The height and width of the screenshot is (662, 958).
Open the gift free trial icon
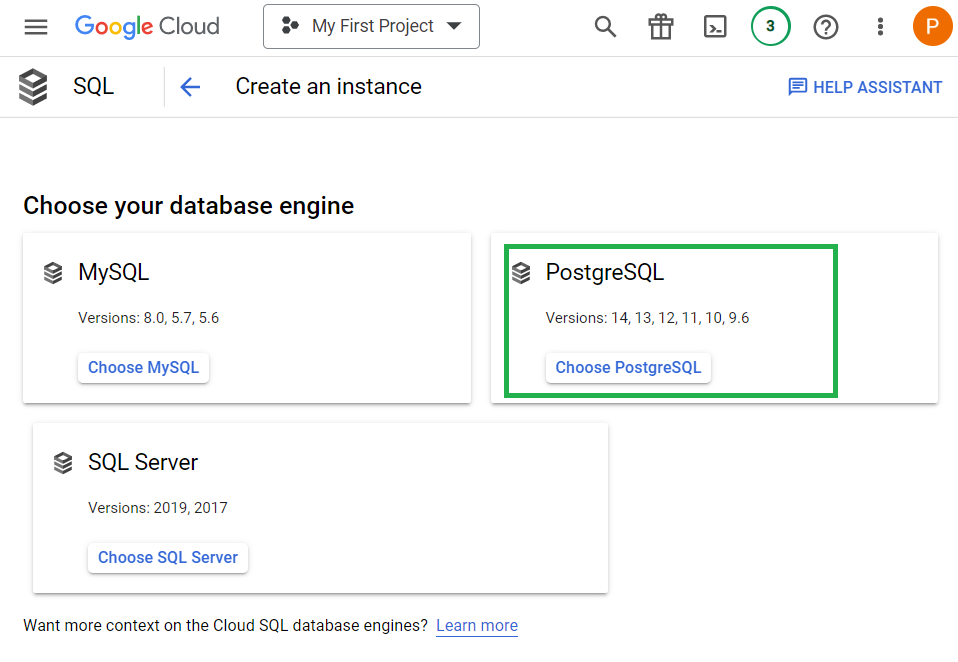tap(660, 27)
